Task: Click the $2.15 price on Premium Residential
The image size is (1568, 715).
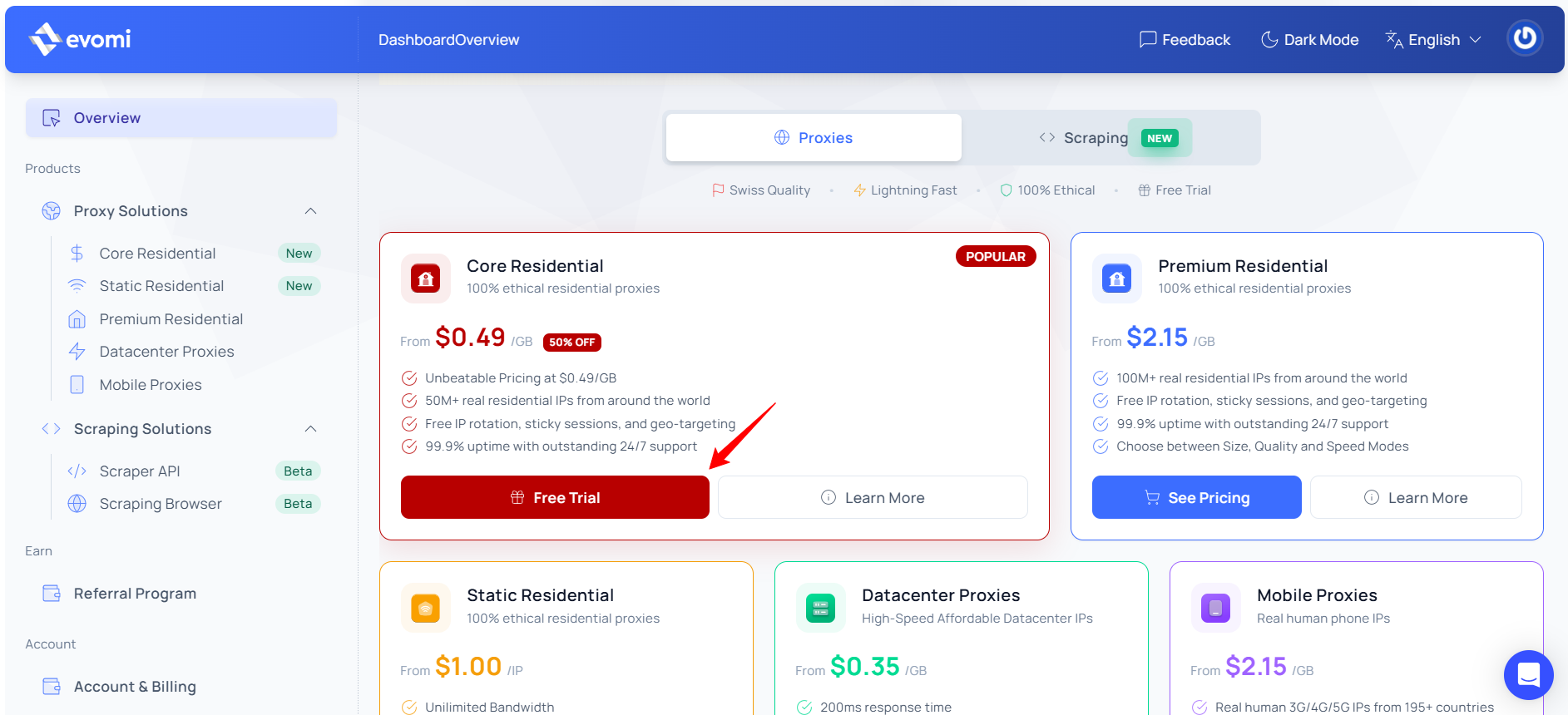Action: 1157,337
